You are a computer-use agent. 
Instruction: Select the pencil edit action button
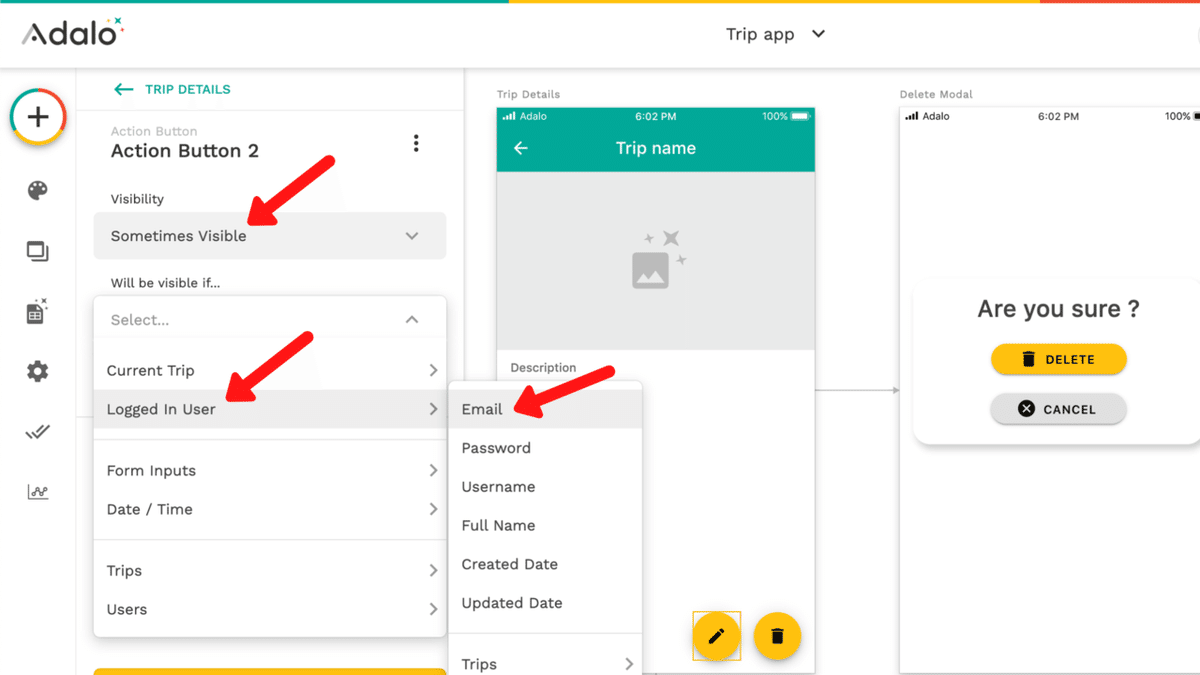tap(717, 636)
